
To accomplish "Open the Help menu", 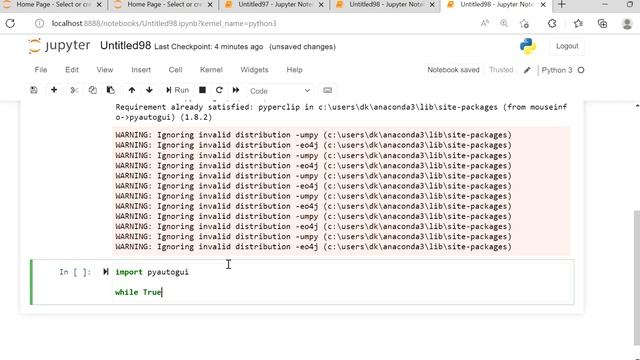I will [294, 70].
